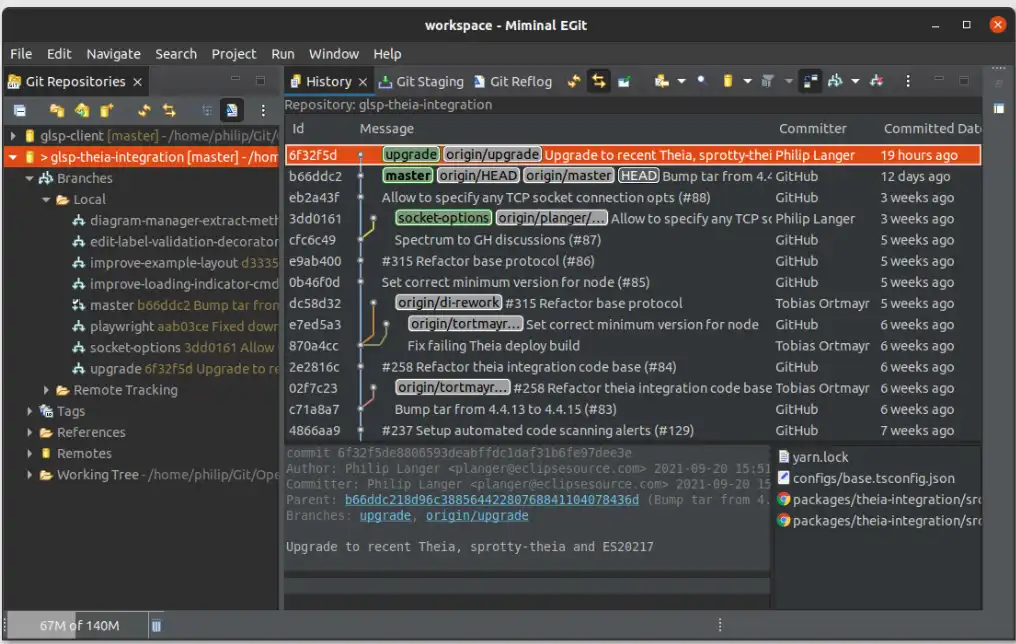Viewport: 1016px width, 644px height.
Task: Toggle Link with Editor in History view
Action: tap(599, 81)
